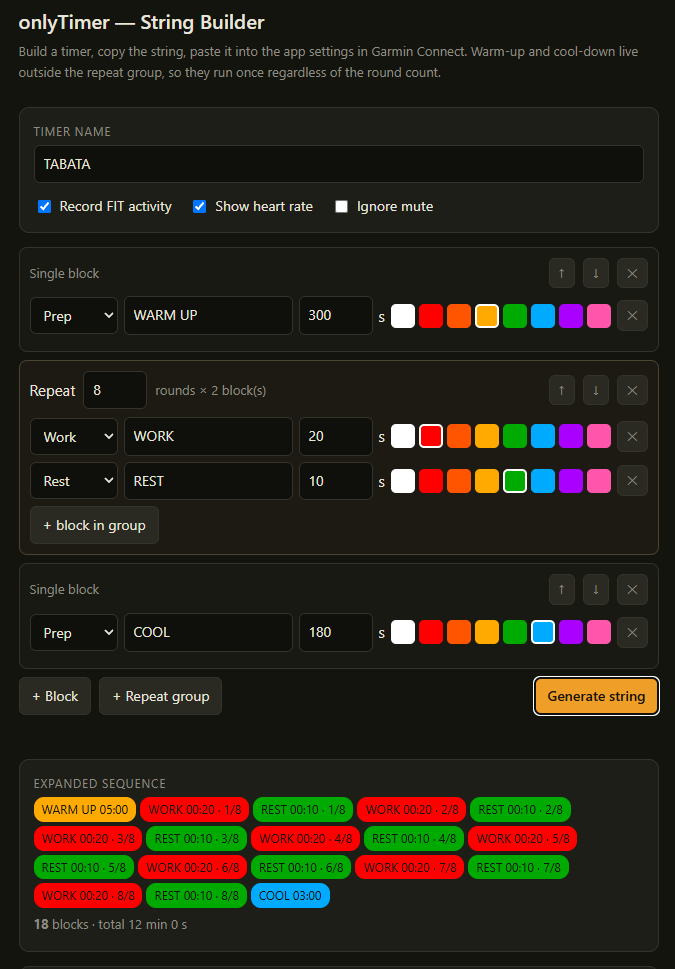Screen dimensions: 675x969
Task: Edit the REST label field
Action: click(208, 481)
